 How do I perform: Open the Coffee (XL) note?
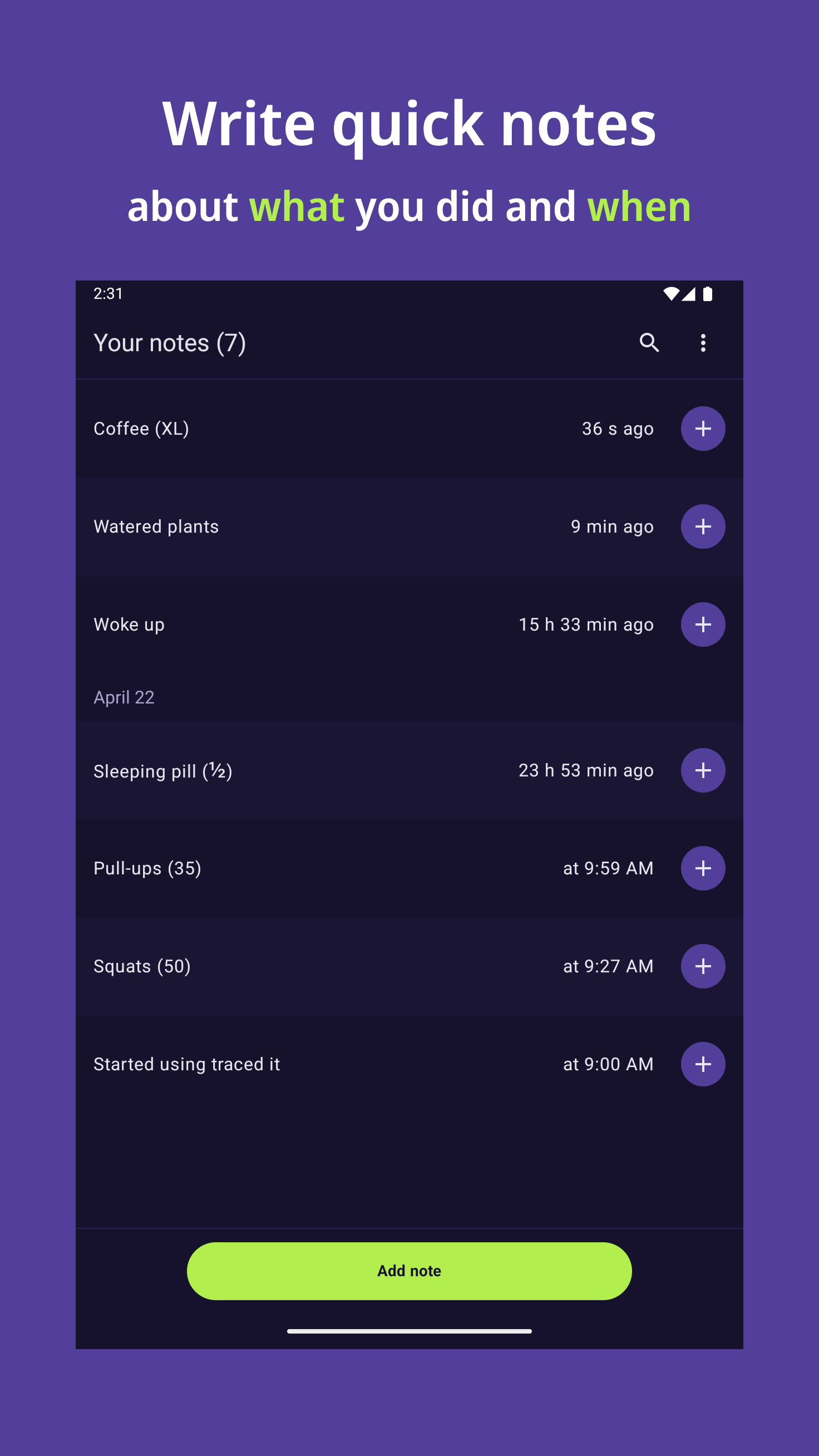coord(141,429)
